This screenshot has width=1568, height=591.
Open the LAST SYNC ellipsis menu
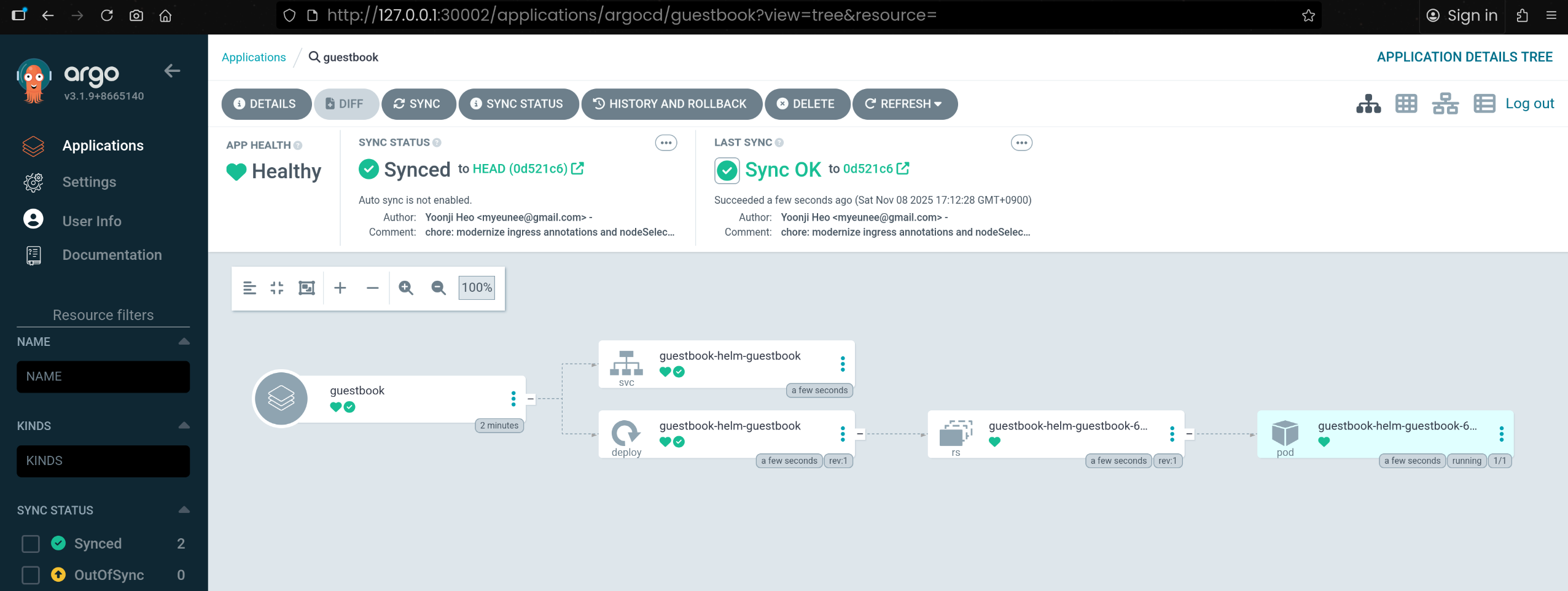(x=1021, y=143)
